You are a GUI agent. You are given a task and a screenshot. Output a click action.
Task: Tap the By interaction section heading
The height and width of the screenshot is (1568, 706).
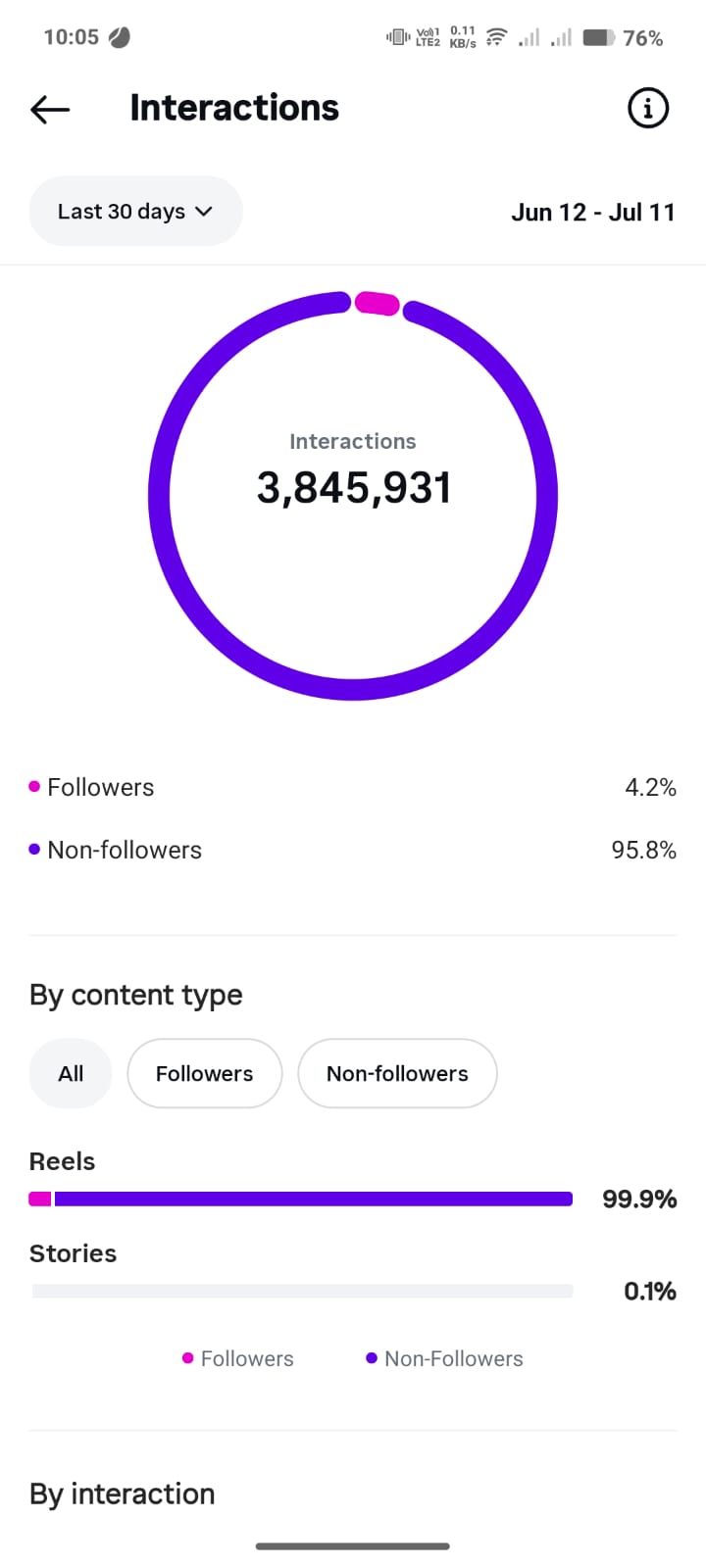point(123,1494)
